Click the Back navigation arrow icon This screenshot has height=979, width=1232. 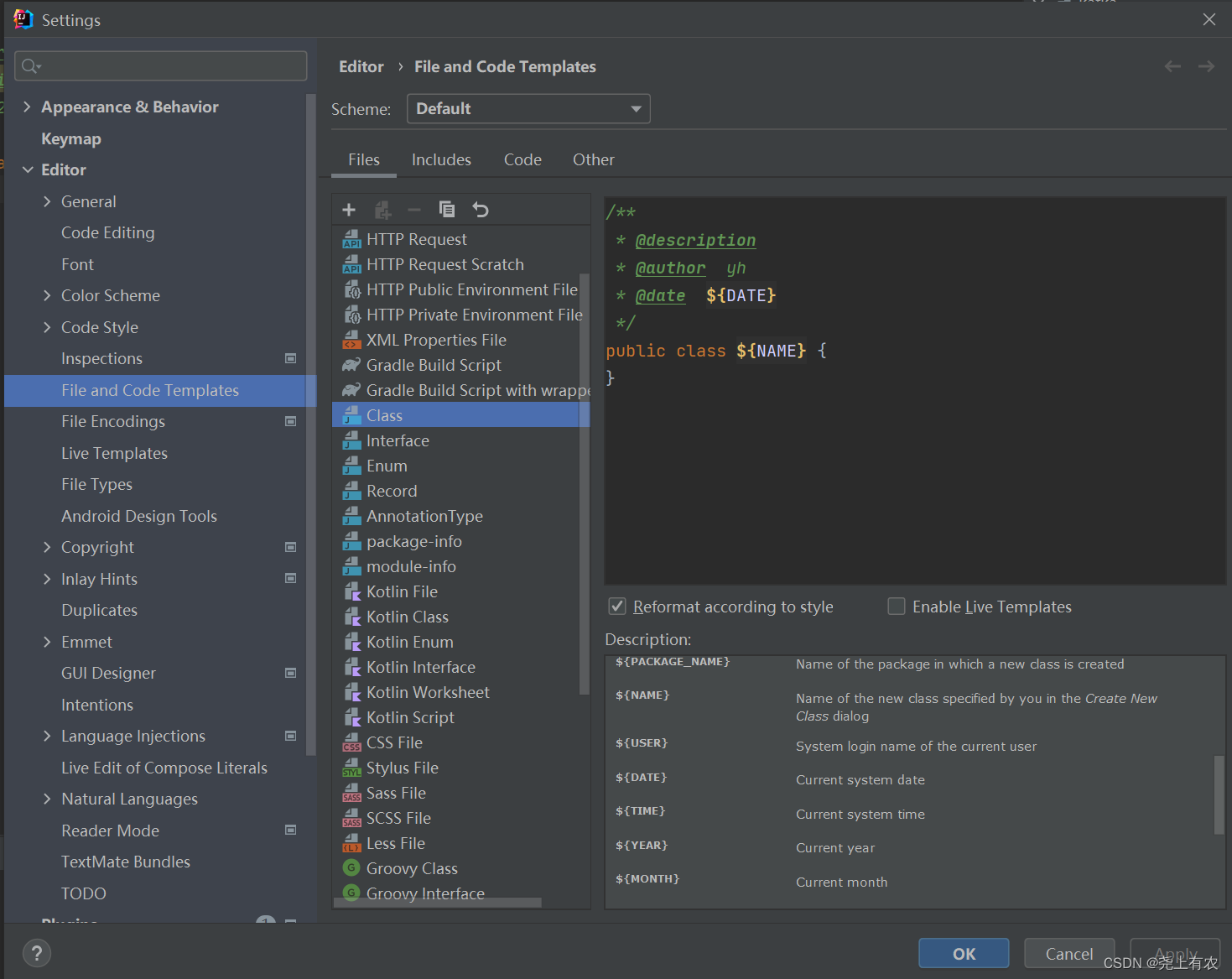[1172, 66]
